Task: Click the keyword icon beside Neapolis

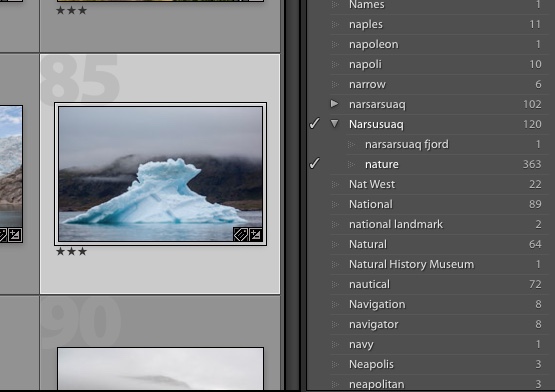Action: tap(335, 364)
